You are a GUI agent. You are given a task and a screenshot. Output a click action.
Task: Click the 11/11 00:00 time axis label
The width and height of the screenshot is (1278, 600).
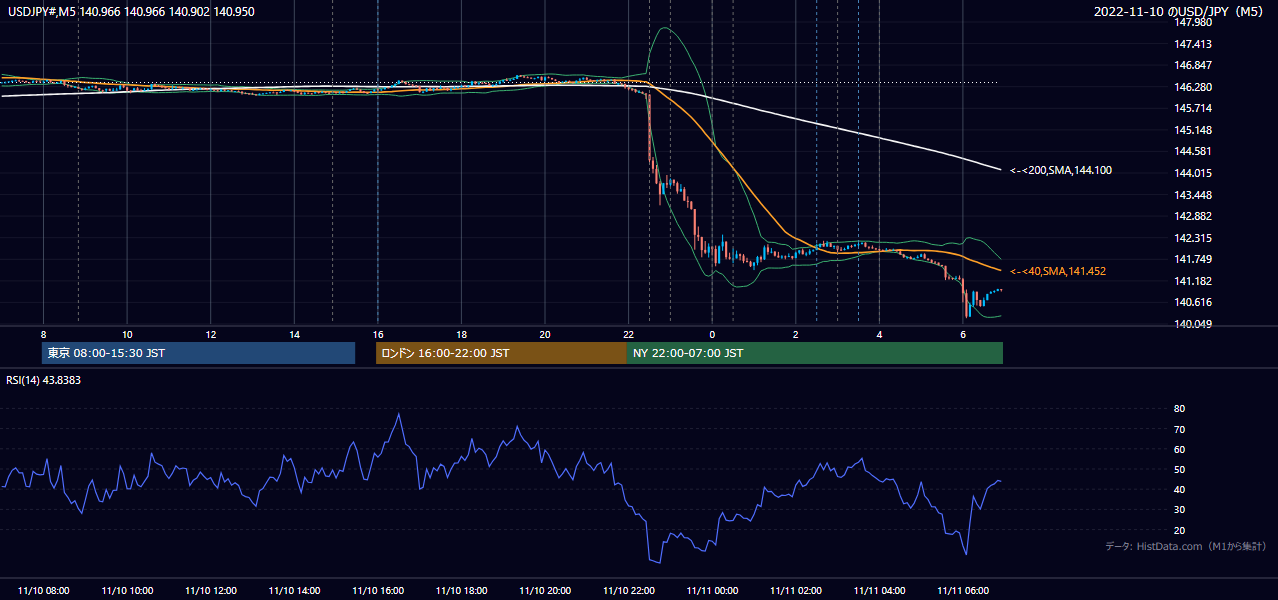point(712,591)
